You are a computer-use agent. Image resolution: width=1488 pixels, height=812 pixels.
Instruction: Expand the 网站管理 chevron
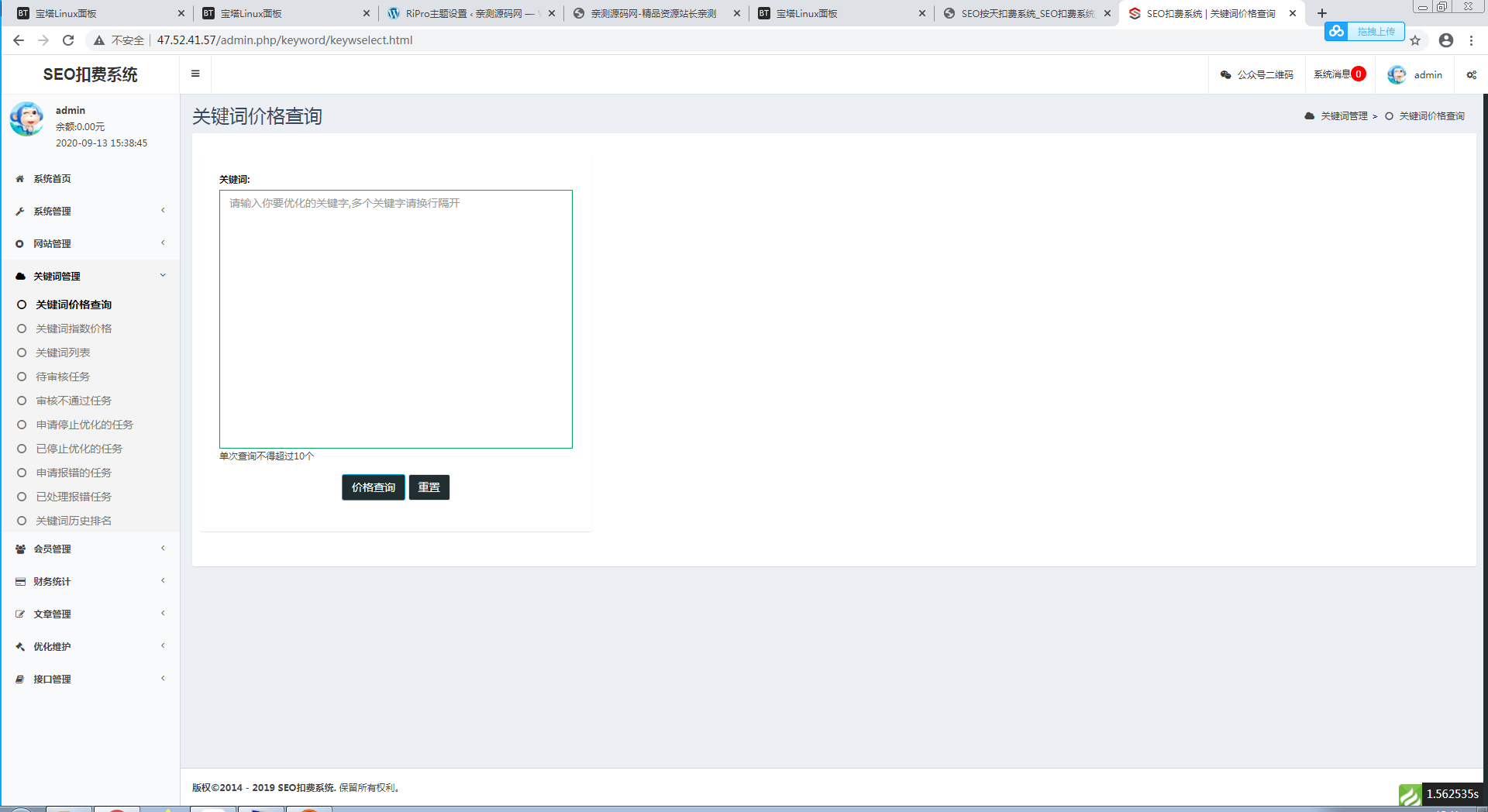click(x=163, y=243)
